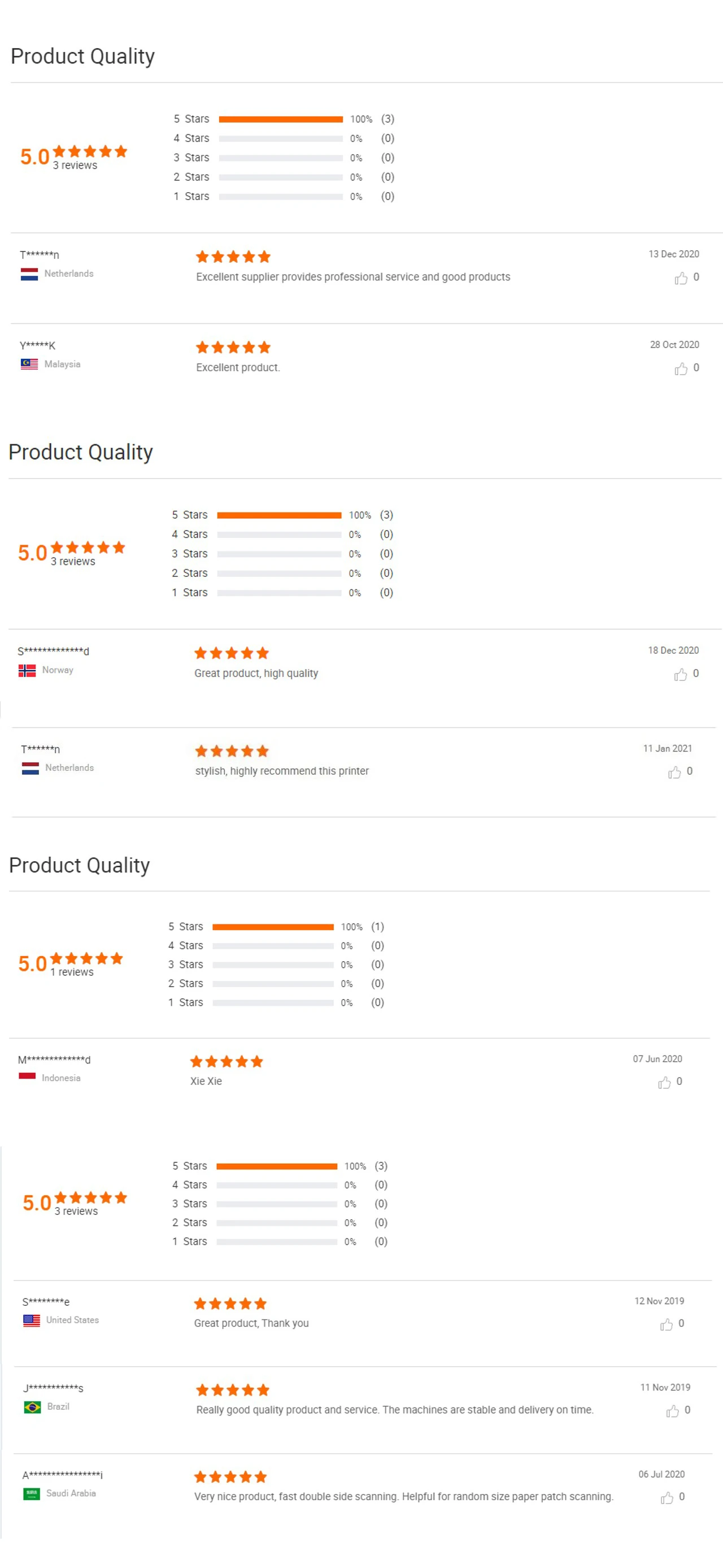The image size is (723, 1568).
Task: Click the first 'Product Quality' heading
Action: click(83, 56)
